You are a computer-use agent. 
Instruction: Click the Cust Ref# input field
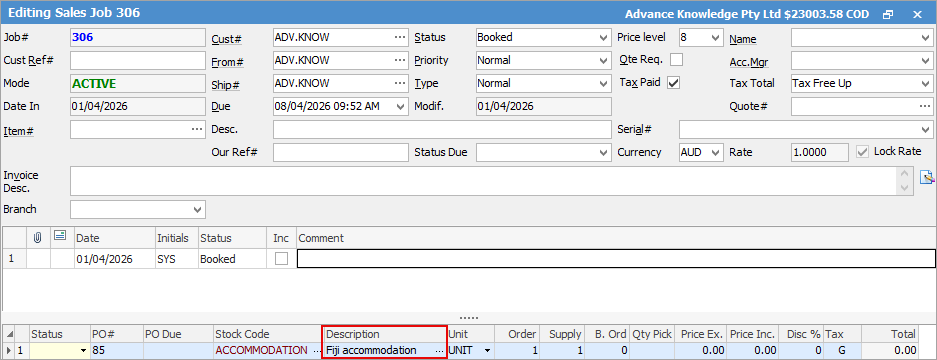pyautogui.click(x=137, y=60)
